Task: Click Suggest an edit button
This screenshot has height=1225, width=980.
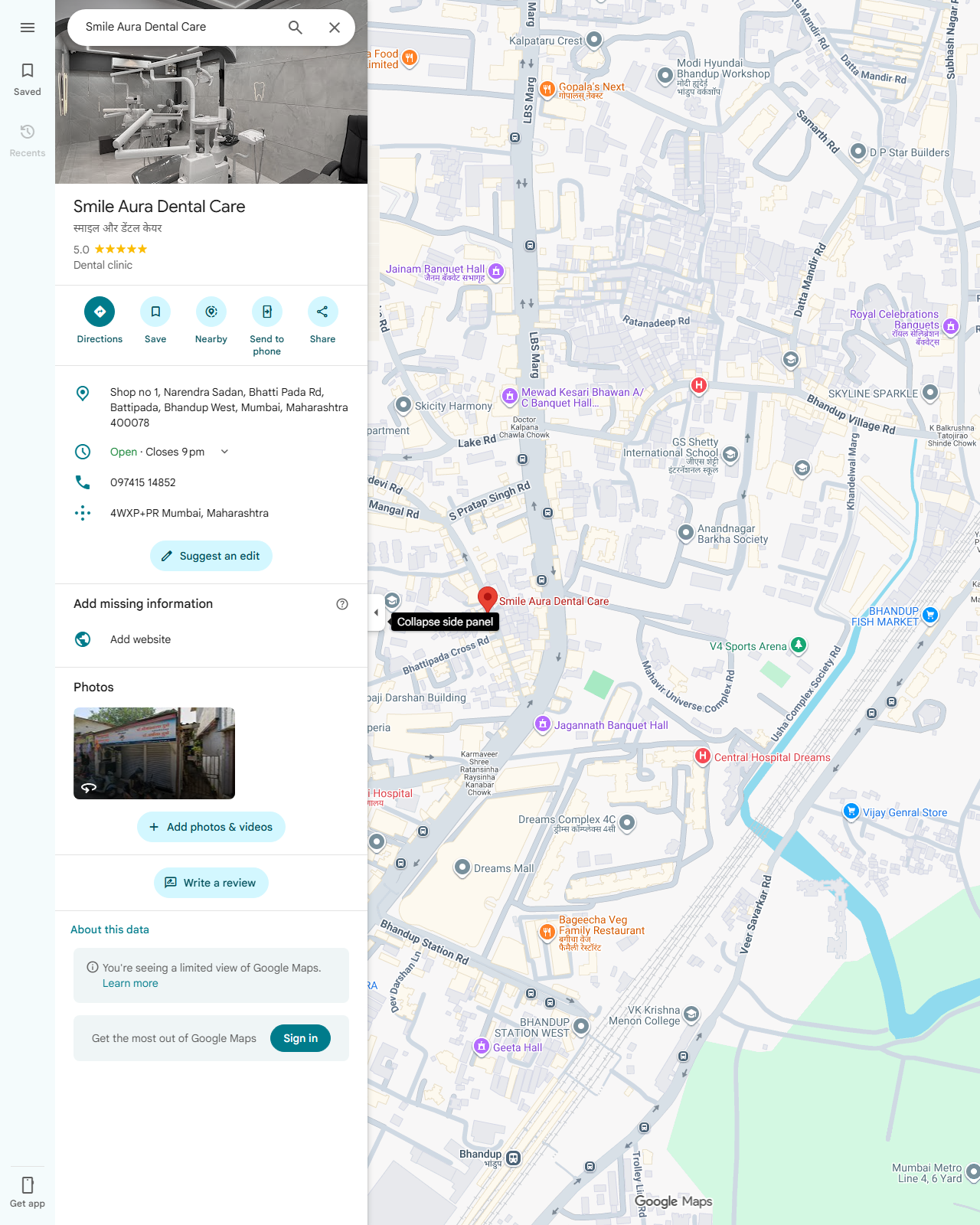Action: pyautogui.click(x=211, y=556)
